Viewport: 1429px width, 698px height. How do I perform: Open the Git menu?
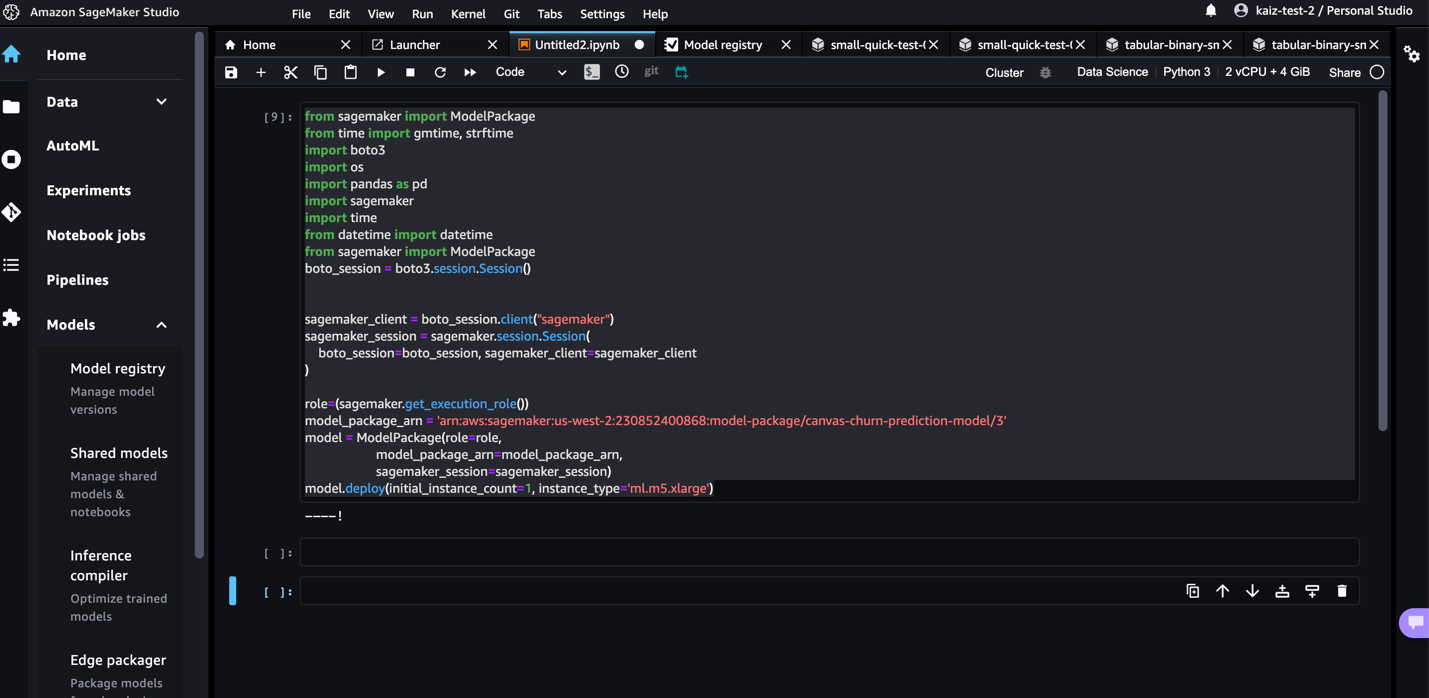point(511,14)
